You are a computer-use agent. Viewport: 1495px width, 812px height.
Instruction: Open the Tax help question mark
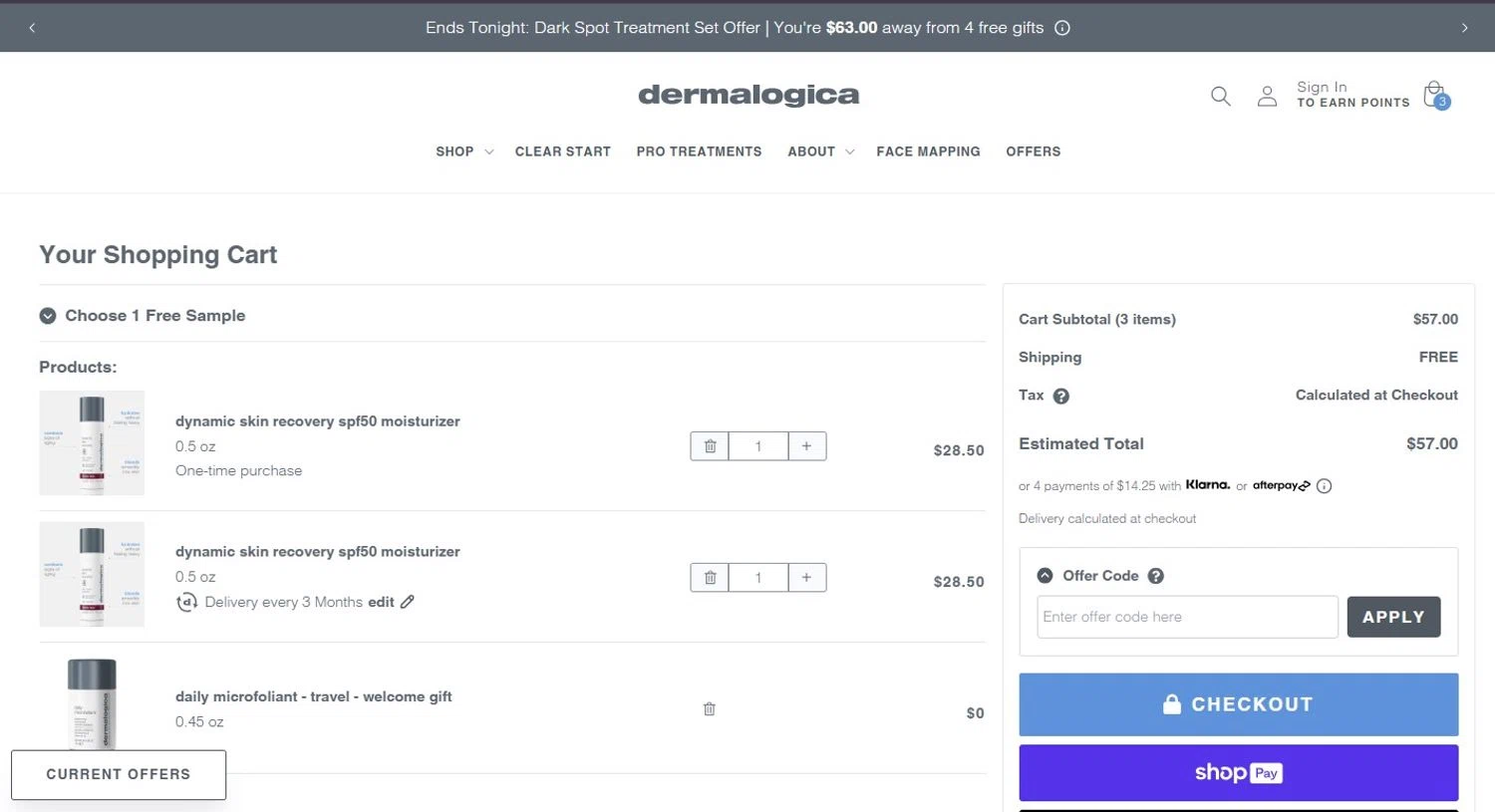tap(1061, 396)
